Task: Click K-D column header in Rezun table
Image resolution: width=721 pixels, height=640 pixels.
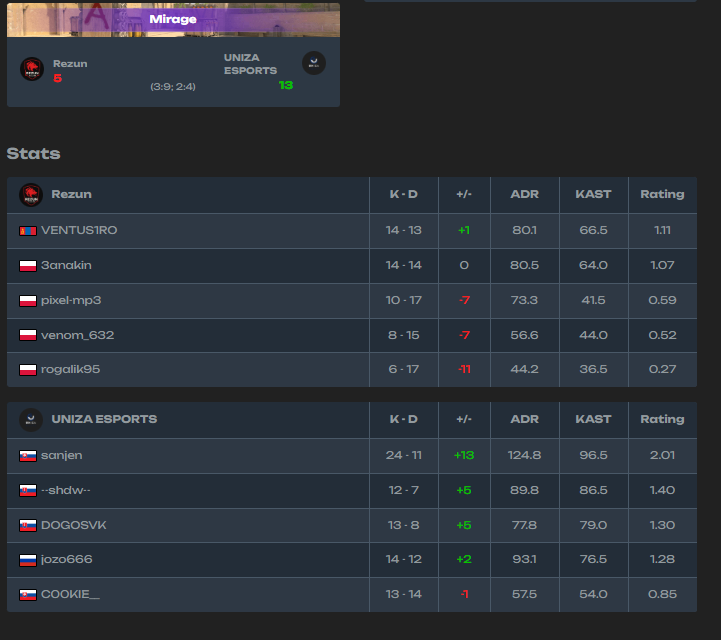Action: point(404,194)
